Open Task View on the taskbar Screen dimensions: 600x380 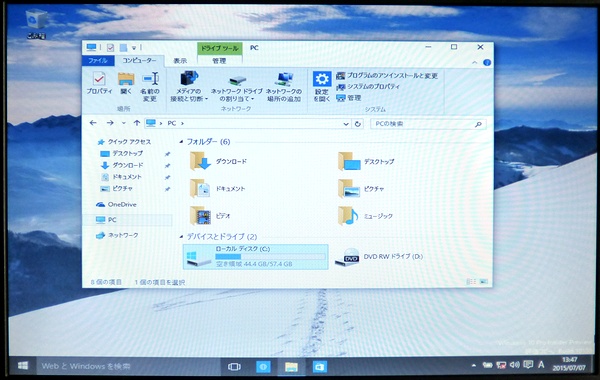pos(234,367)
